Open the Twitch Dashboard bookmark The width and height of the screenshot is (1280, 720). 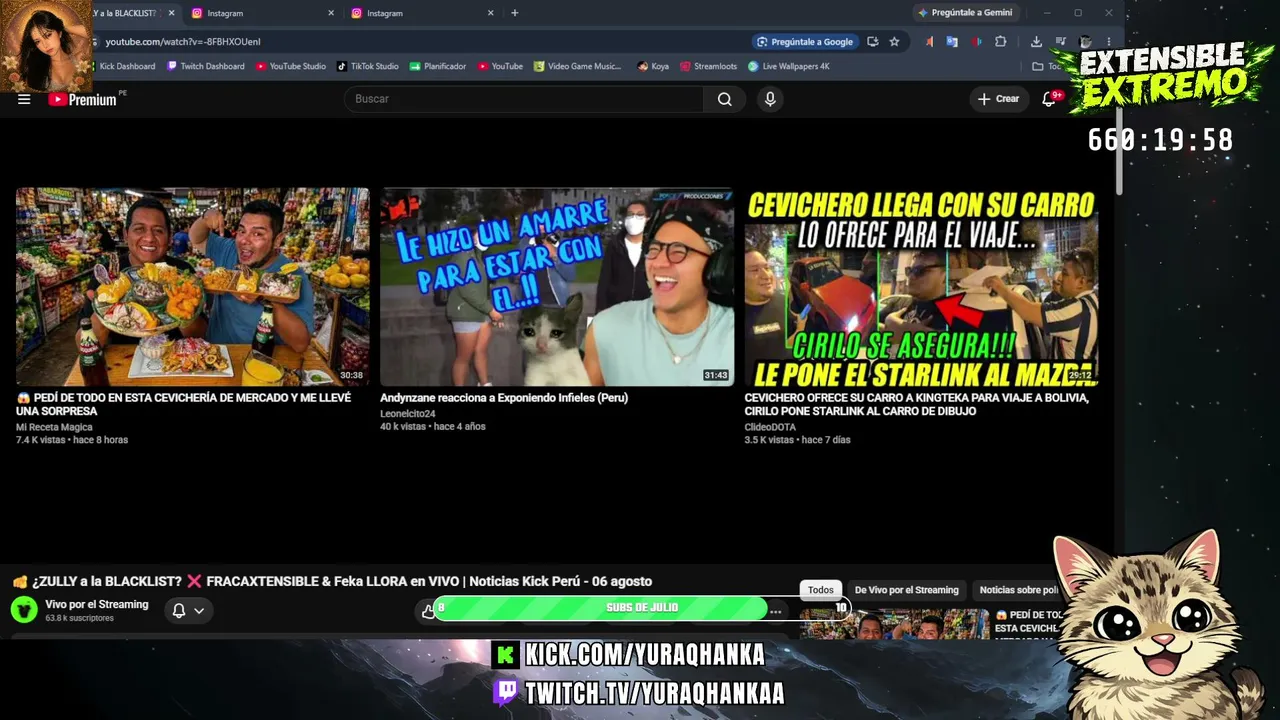(206, 66)
